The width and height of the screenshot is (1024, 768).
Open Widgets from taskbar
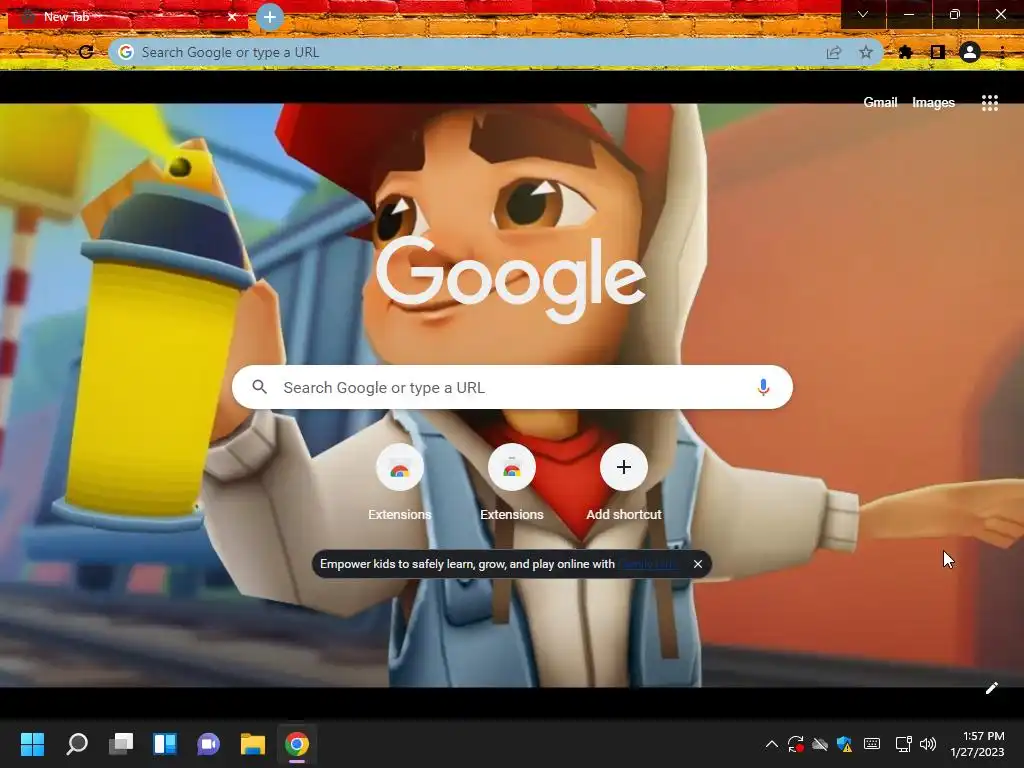[x=165, y=744]
